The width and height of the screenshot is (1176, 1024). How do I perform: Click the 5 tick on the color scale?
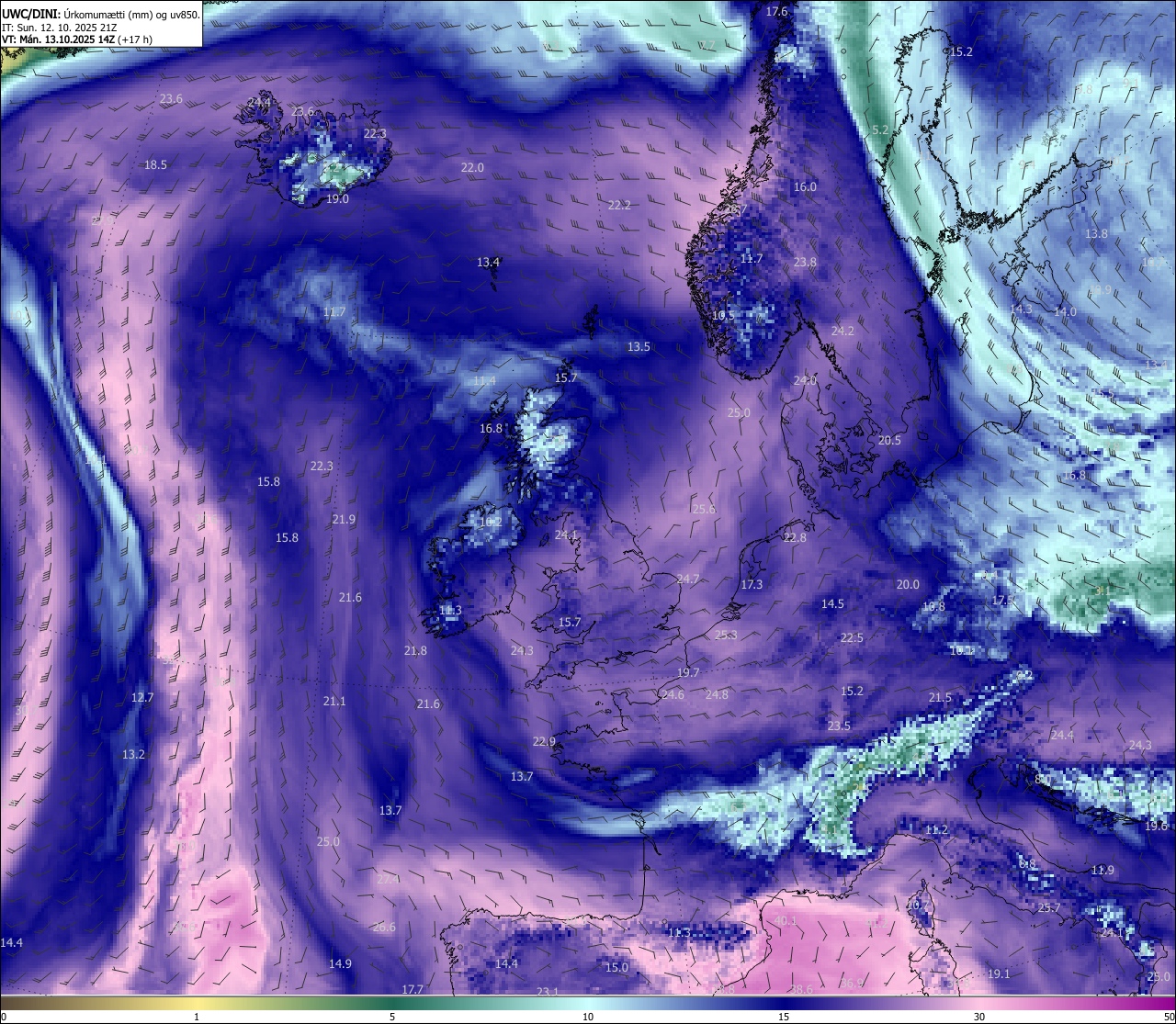tap(392, 1017)
